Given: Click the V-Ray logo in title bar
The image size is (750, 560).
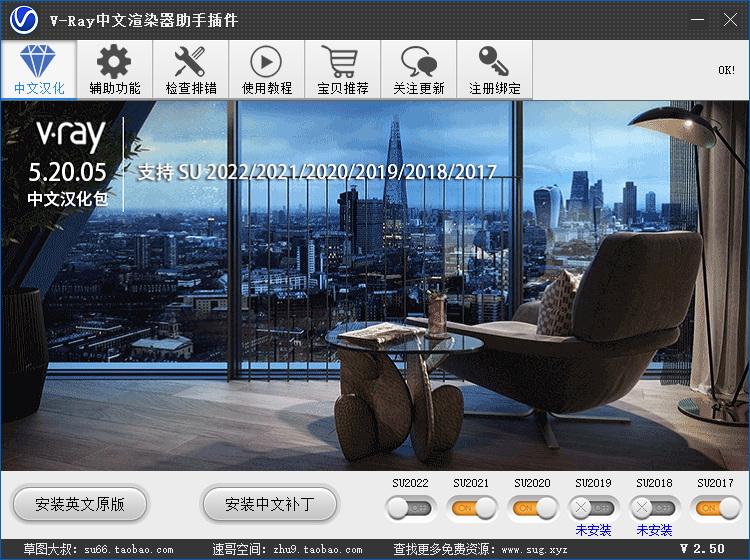Looking at the screenshot, I should 24,20.
